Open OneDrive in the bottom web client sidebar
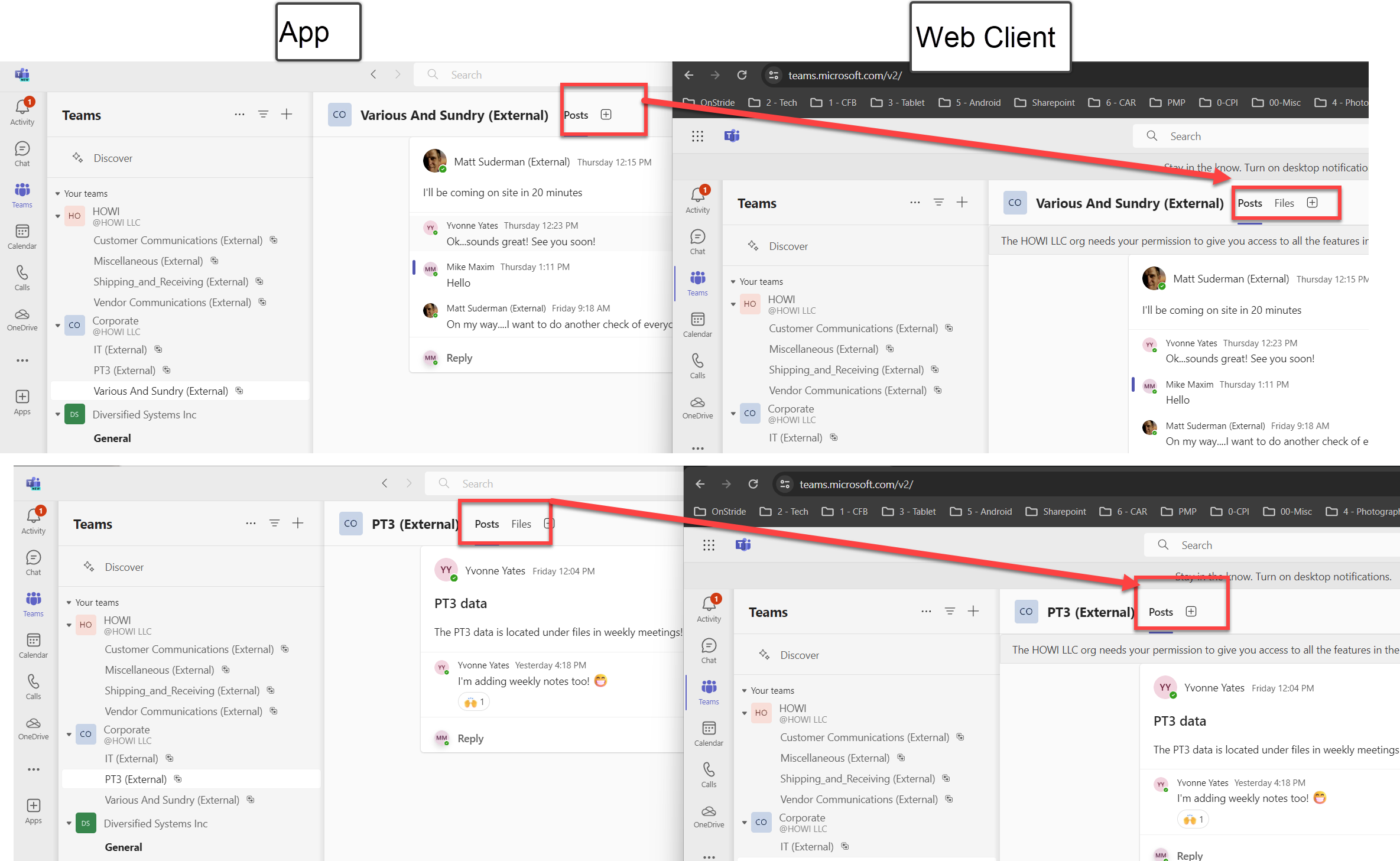 (x=709, y=816)
